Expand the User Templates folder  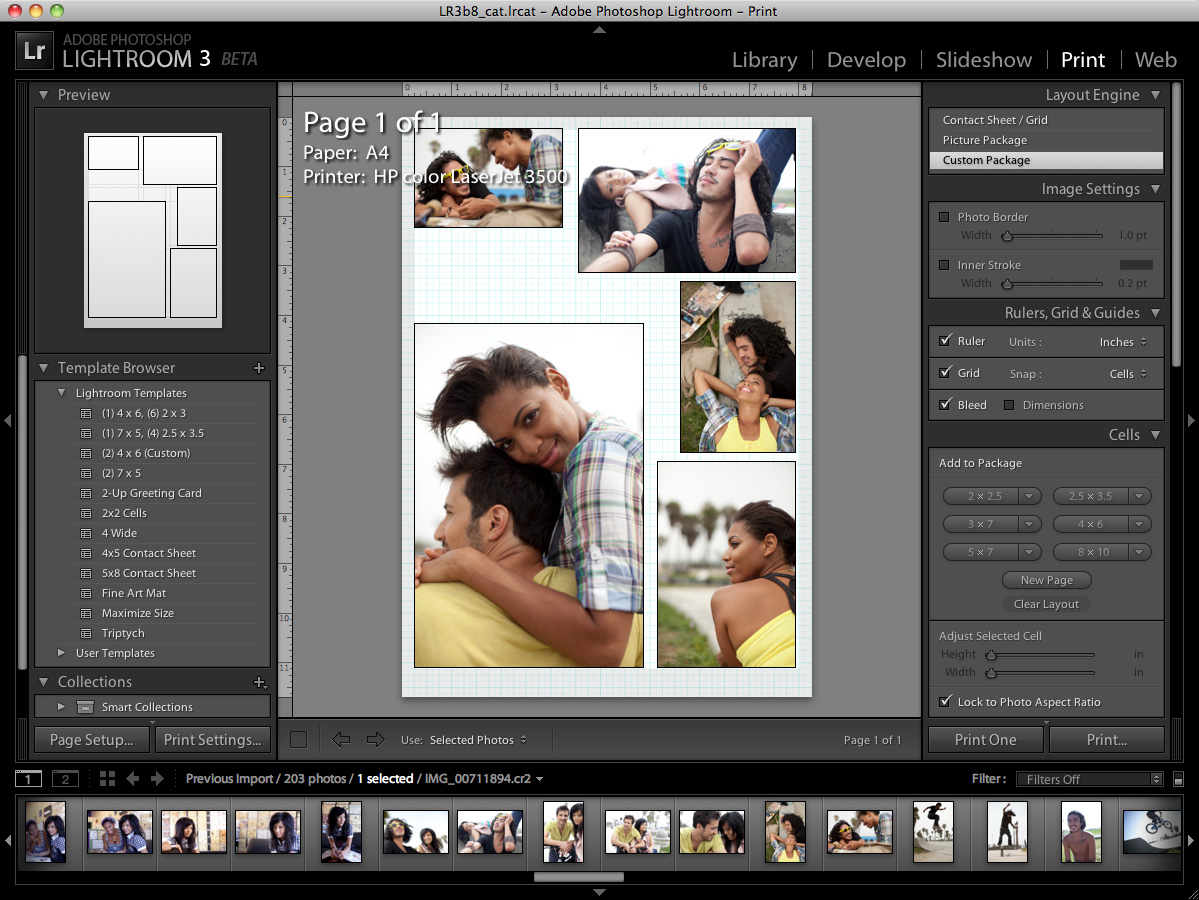click(x=62, y=653)
